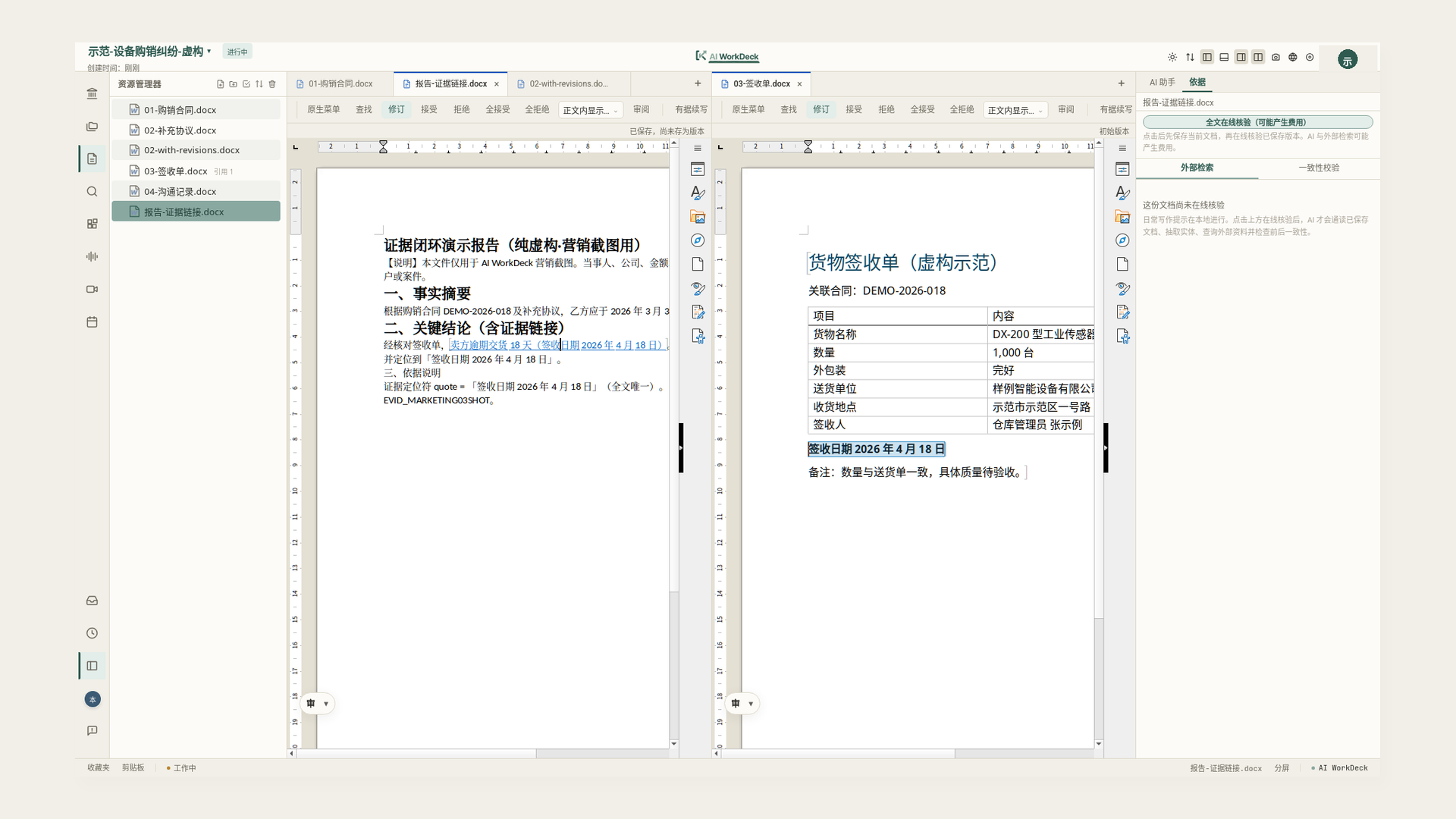Open Gallery image-folder icon in right document sidebar
Screen dimensions: 1456x819
(1122, 217)
